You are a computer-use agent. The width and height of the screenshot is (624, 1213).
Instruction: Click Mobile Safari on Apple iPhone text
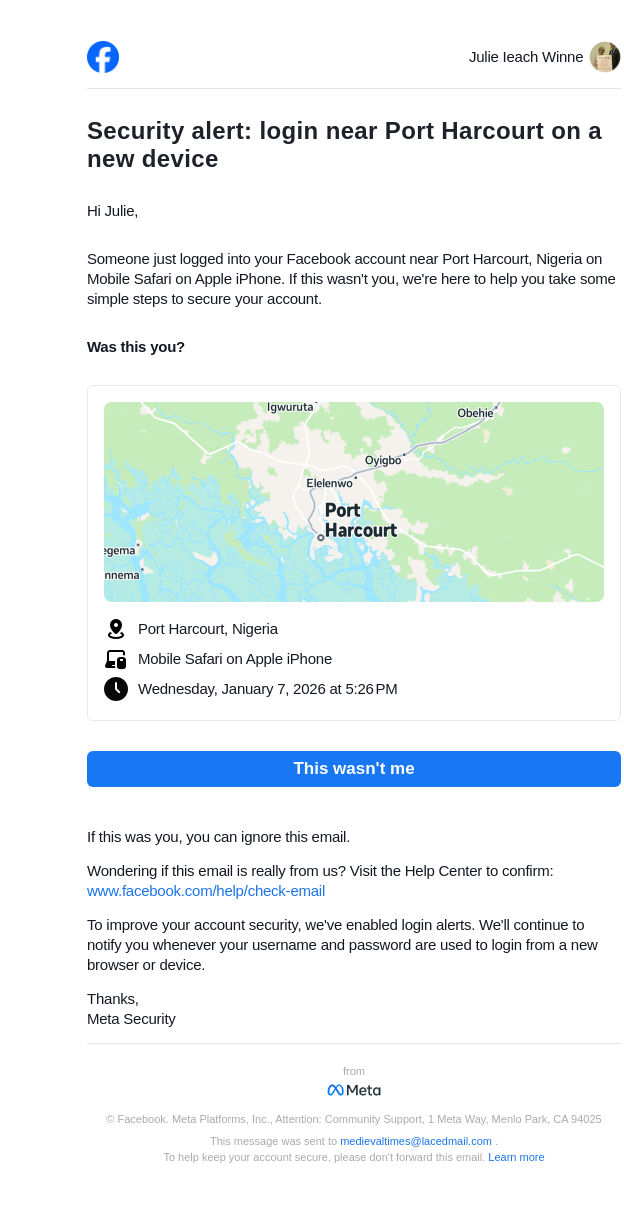(235, 659)
